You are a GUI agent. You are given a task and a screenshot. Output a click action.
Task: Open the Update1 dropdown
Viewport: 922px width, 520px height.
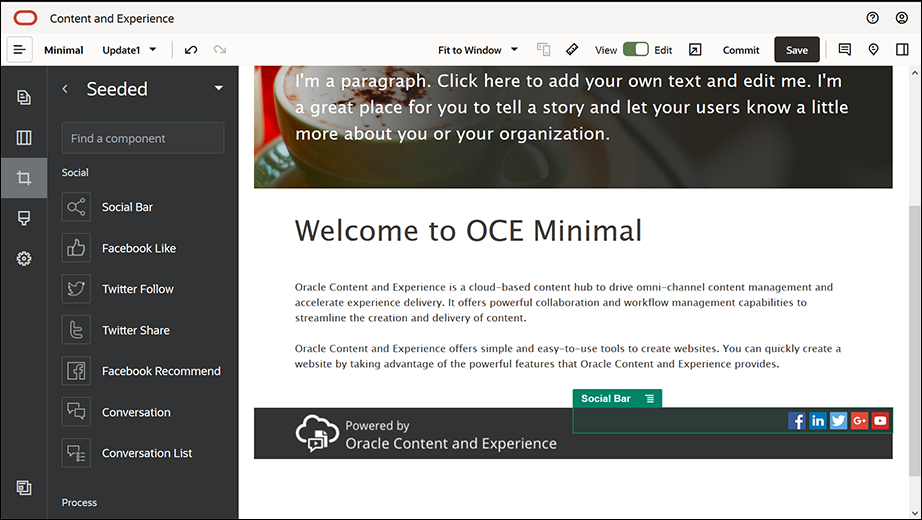(x=129, y=50)
